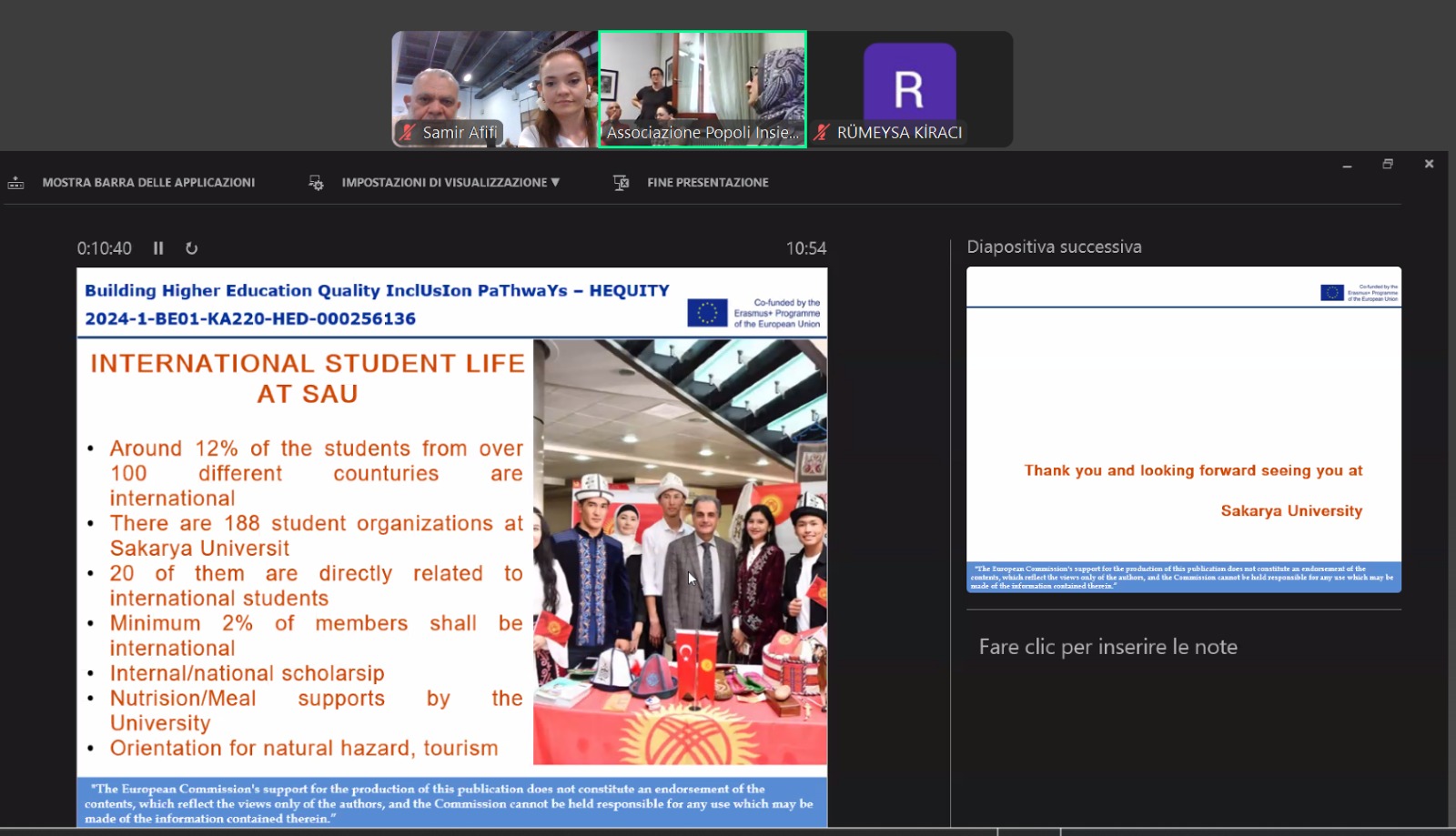The image size is (1456, 836).
Task: Click the purple R avatar
Action: [909, 87]
